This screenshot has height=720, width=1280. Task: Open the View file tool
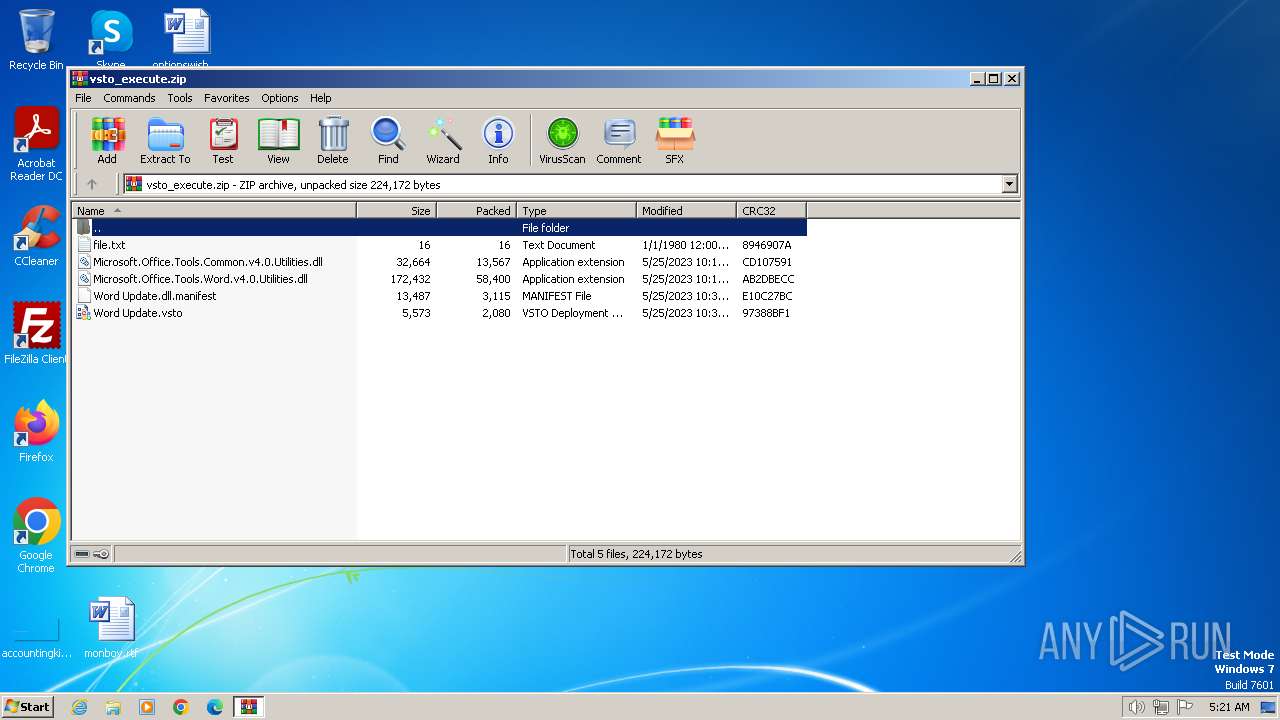[x=278, y=140]
